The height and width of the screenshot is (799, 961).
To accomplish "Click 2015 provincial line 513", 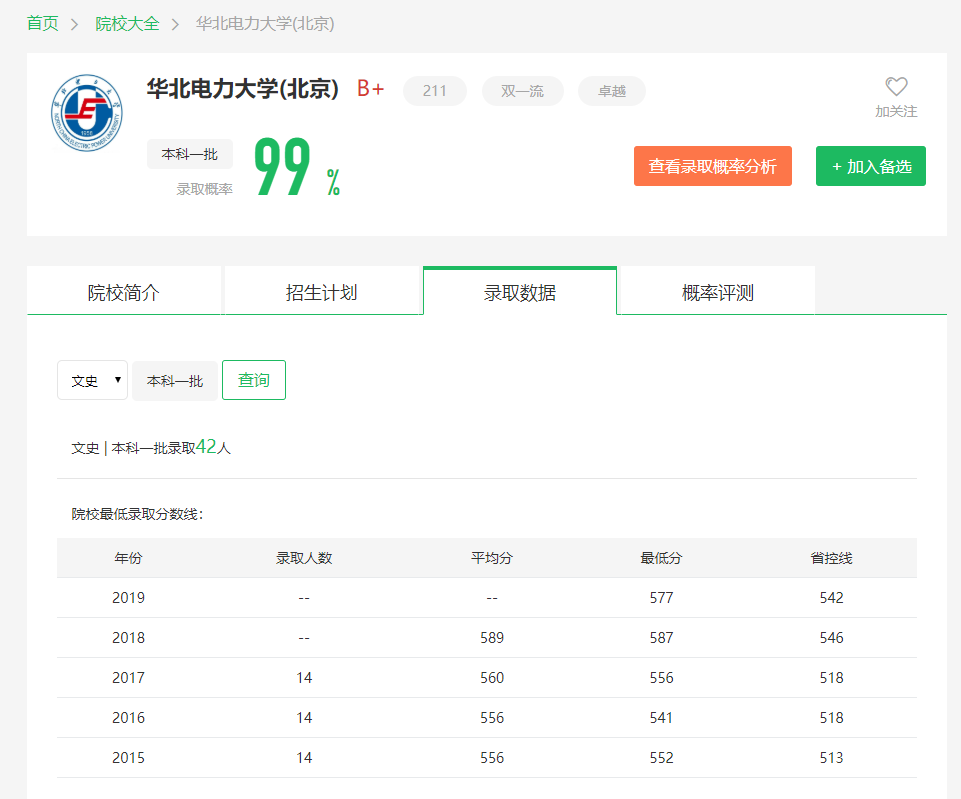I will 832,758.
